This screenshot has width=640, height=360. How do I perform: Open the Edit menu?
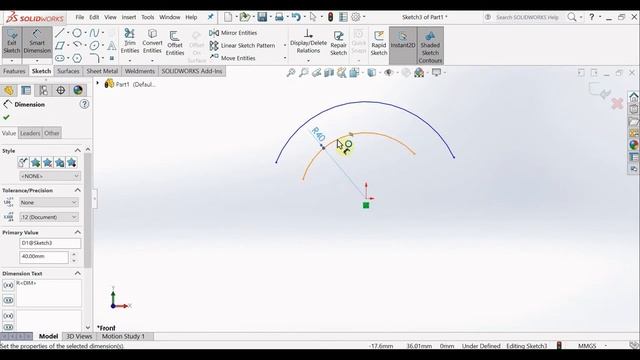[x=94, y=17]
